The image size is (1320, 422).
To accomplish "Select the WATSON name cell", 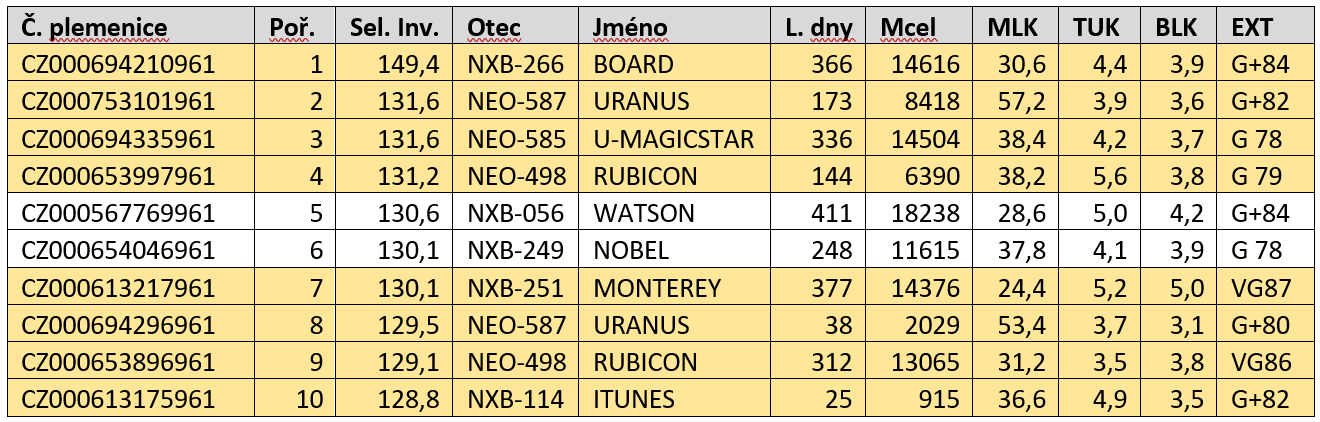I will 643,213.
